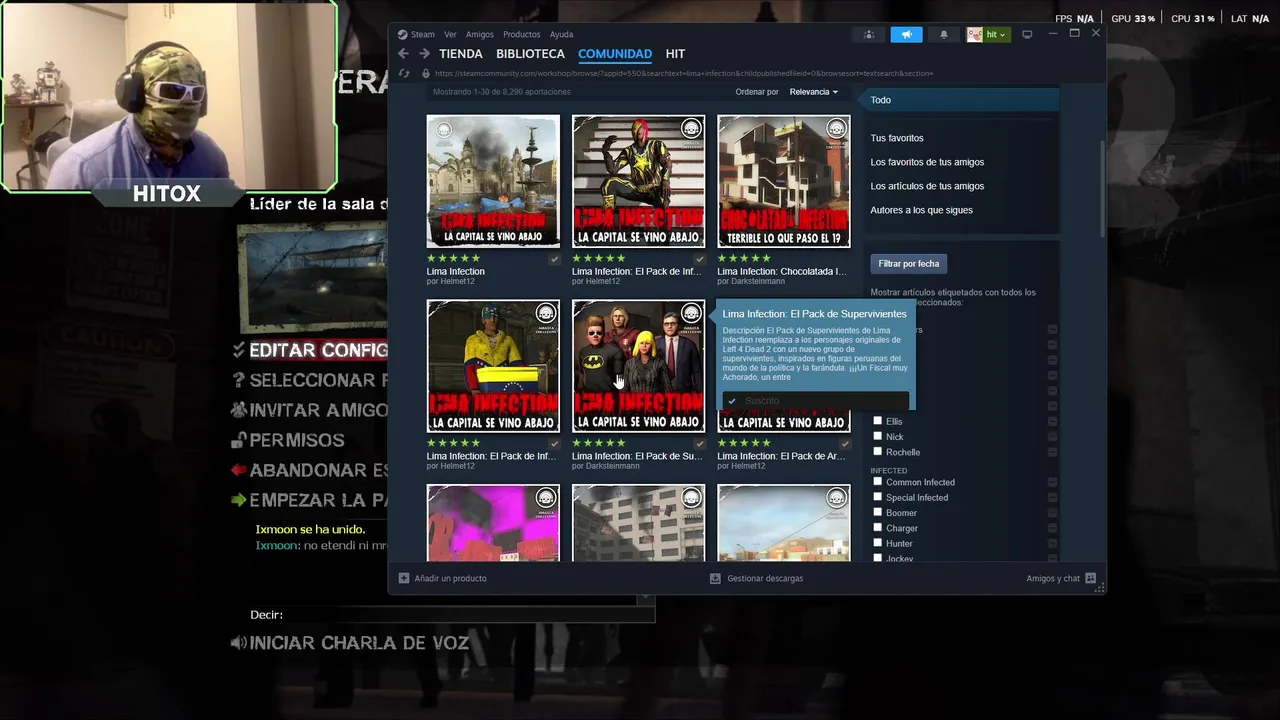Click the plus icon beside Añadir un producto
The height and width of the screenshot is (720, 1280).
pyautogui.click(x=404, y=578)
